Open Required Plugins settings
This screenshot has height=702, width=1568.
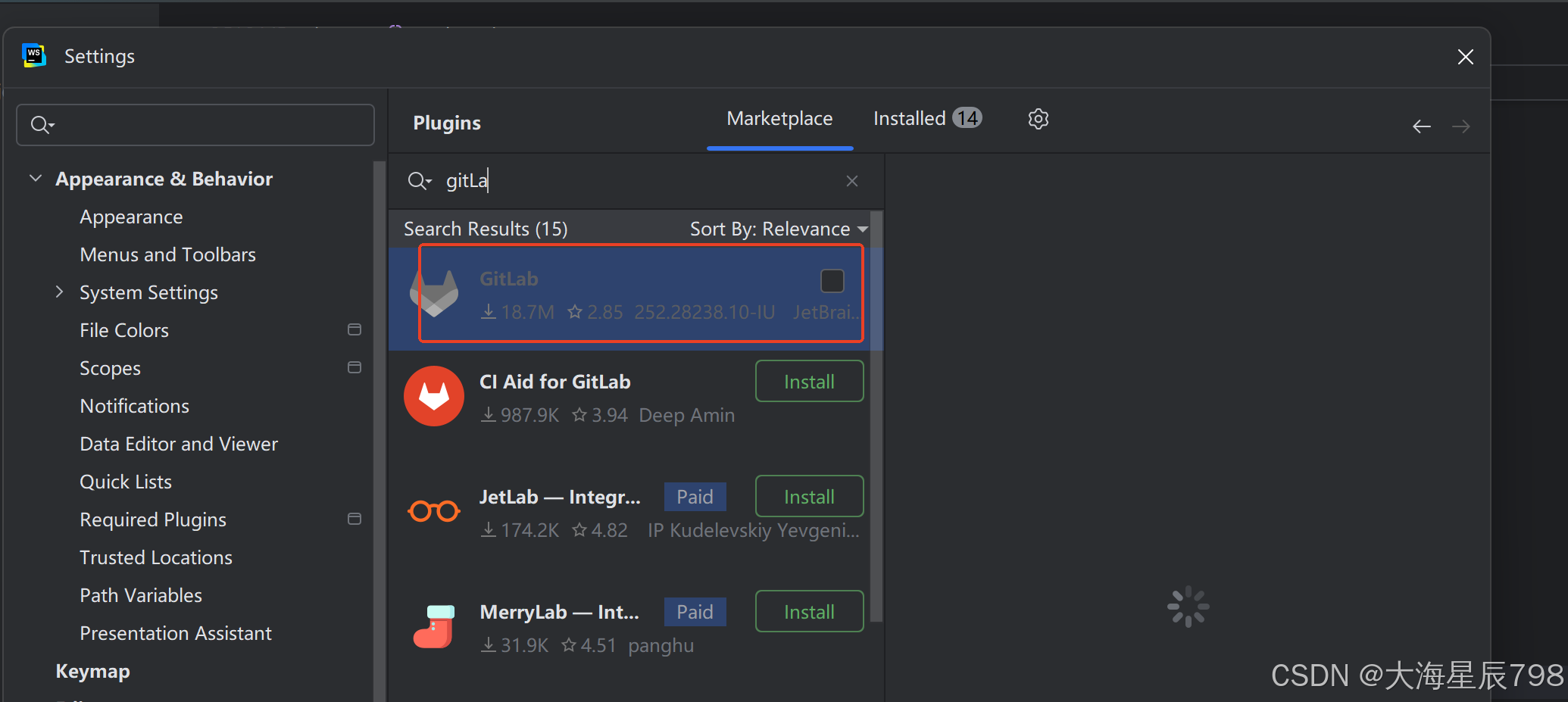[x=153, y=519]
